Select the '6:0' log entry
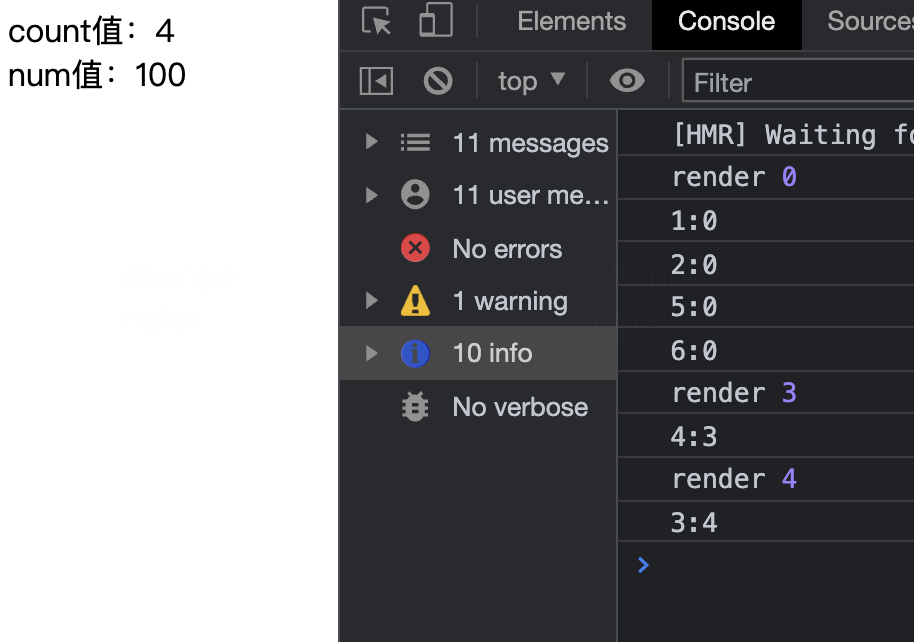914x642 pixels. (766, 350)
